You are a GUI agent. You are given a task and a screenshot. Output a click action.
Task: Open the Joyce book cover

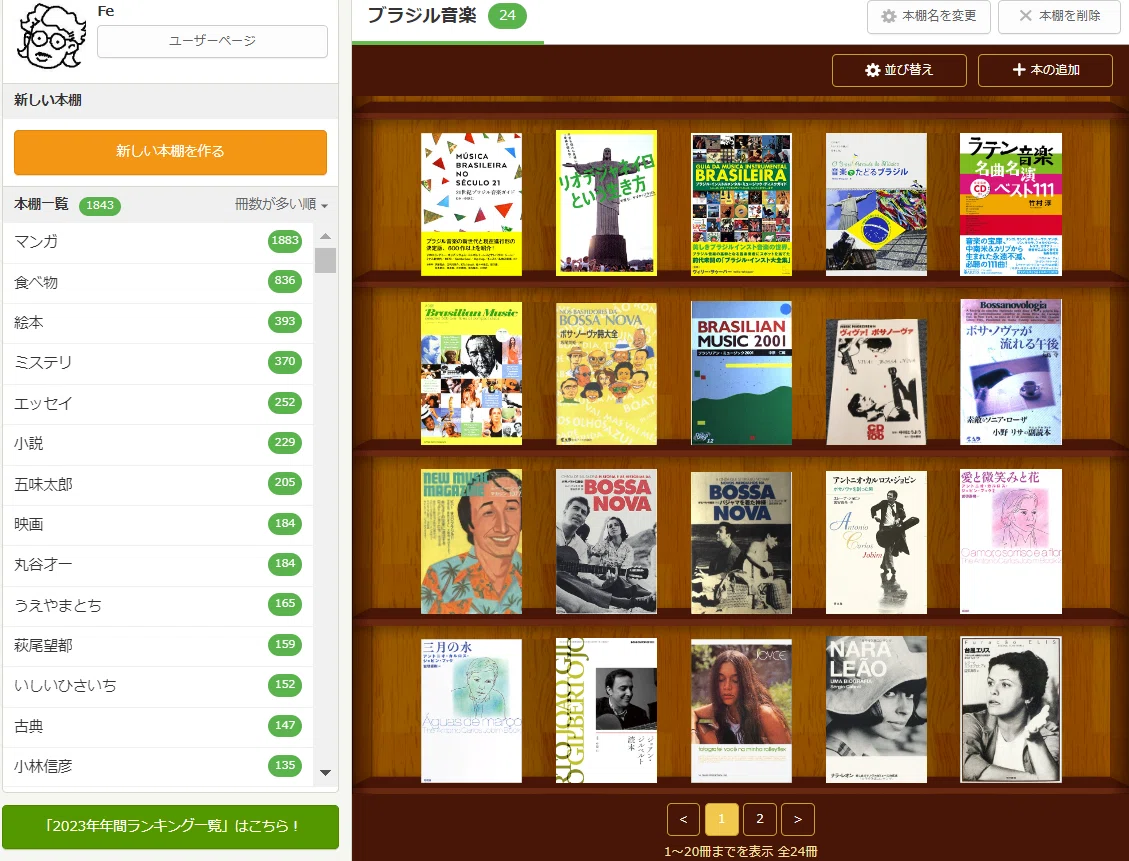(742, 711)
